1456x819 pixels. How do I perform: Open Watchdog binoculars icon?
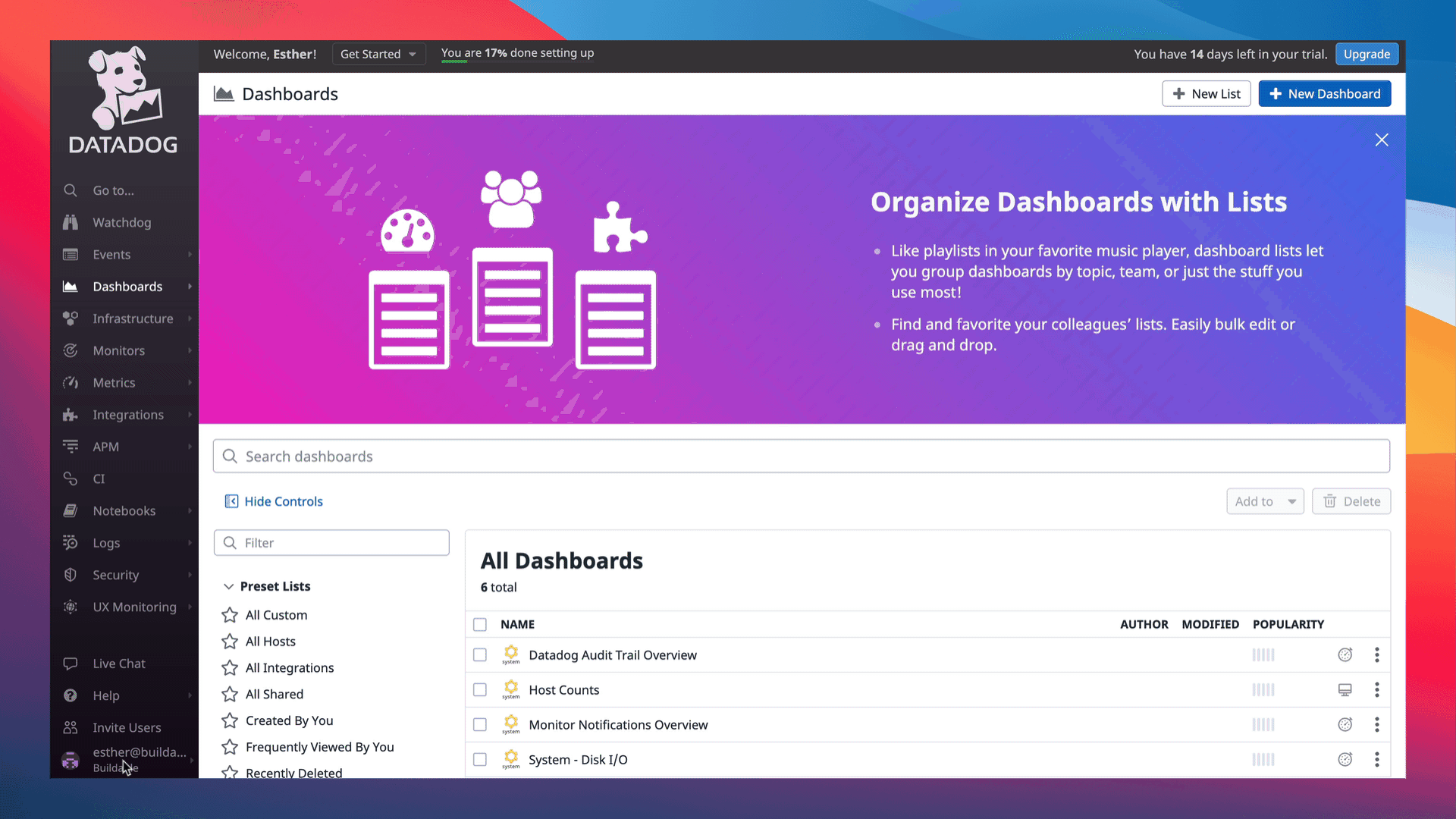click(71, 222)
